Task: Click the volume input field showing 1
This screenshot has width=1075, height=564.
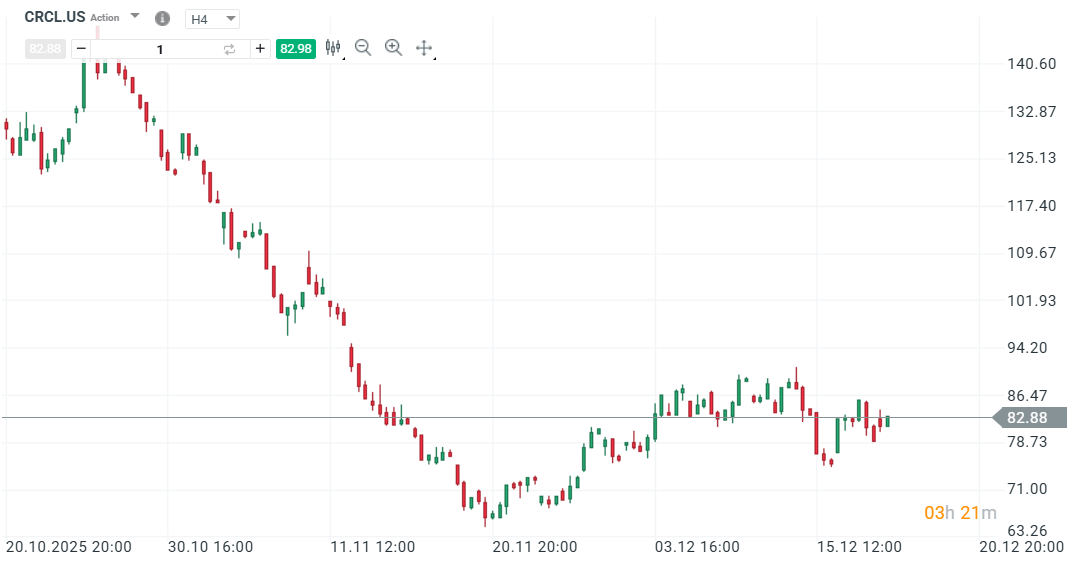Action: point(160,48)
